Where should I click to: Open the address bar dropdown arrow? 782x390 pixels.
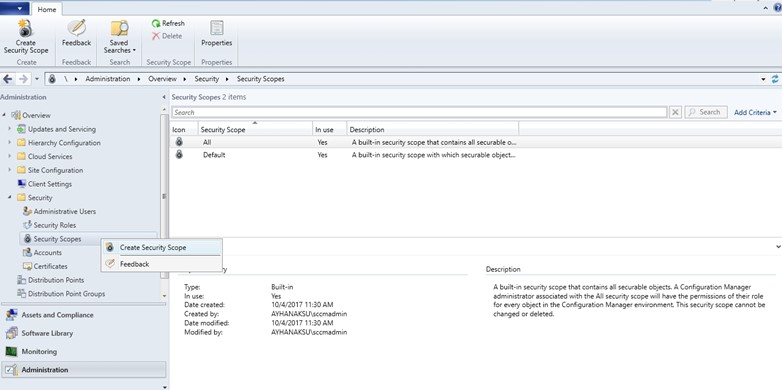point(764,79)
